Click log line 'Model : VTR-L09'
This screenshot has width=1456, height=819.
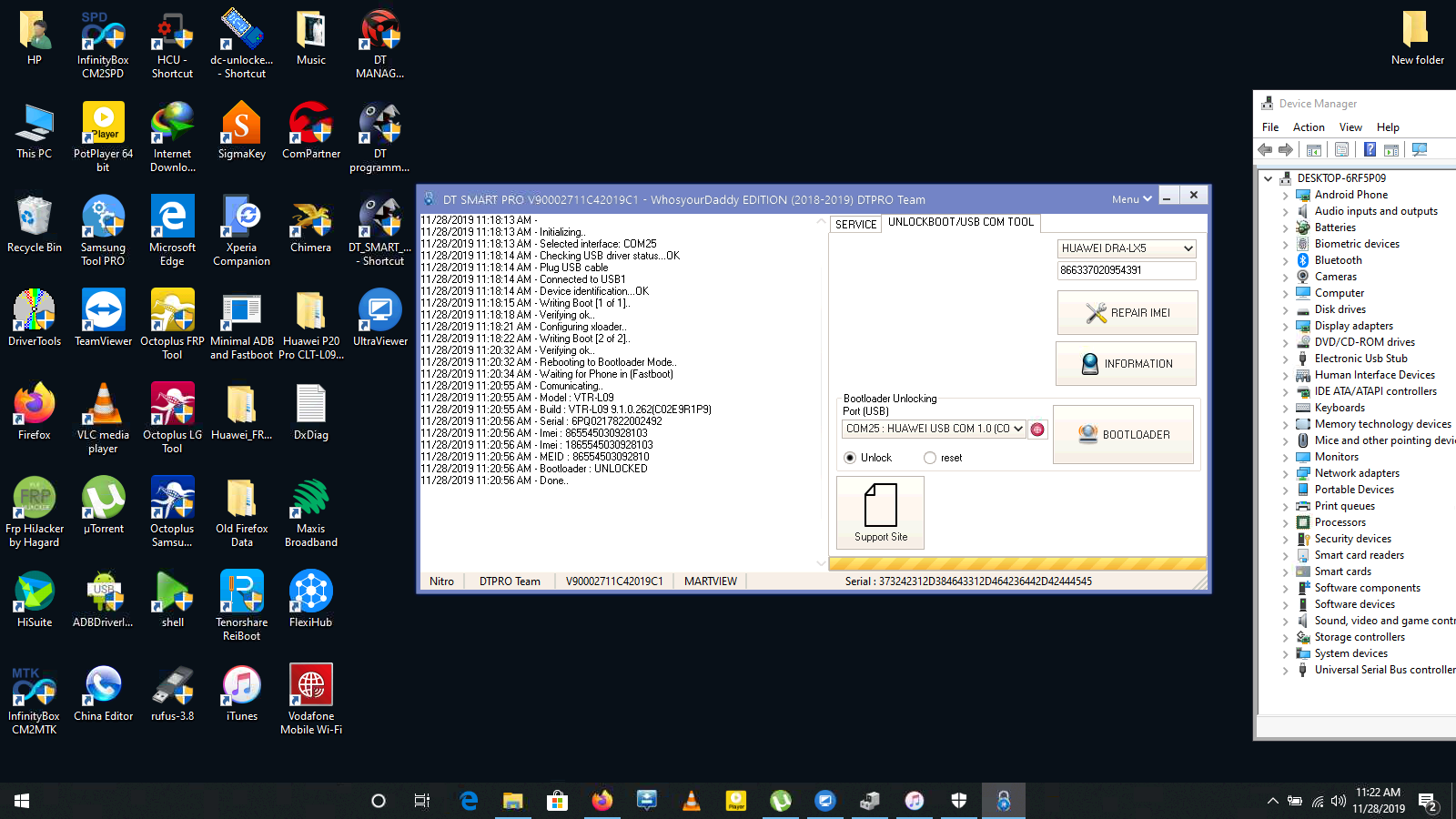click(x=517, y=398)
